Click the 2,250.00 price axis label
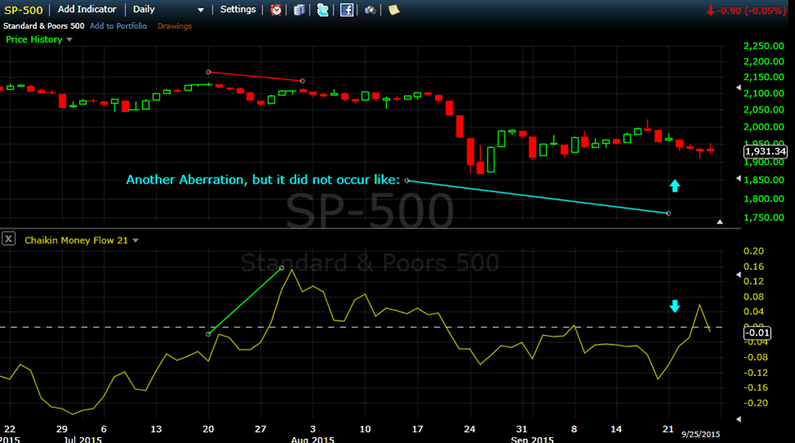 click(x=764, y=46)
